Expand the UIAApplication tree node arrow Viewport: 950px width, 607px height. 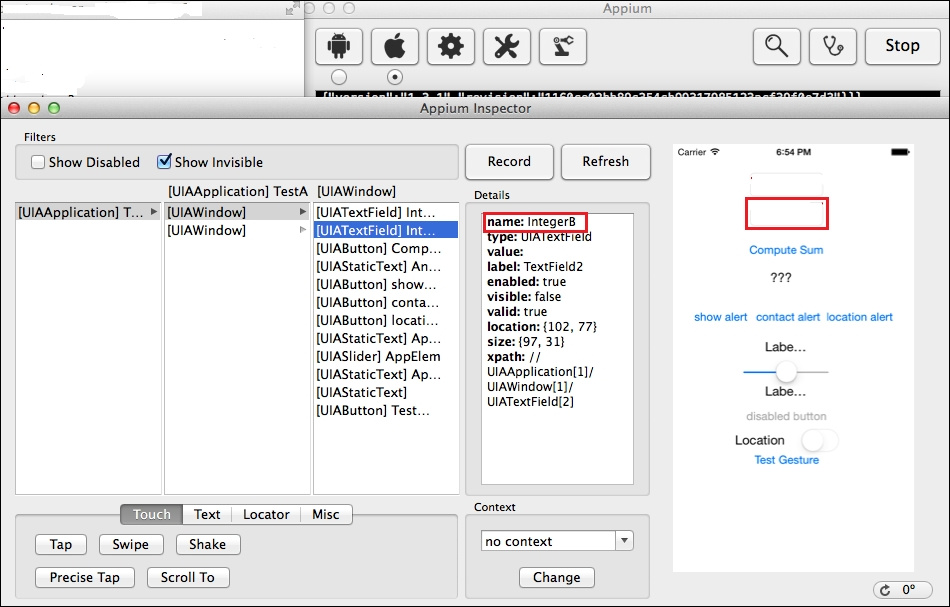pos(154,212)
